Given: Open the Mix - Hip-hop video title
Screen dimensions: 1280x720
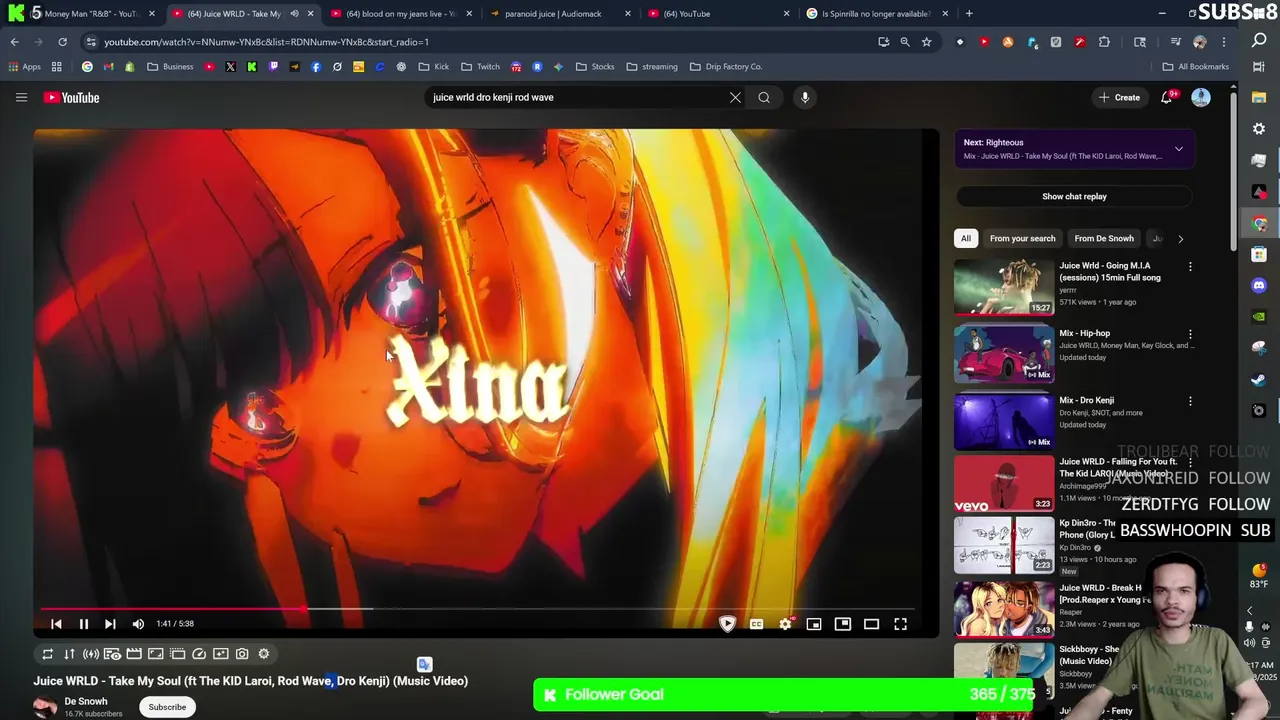Looking at the screenshot, I should 1085,333.
